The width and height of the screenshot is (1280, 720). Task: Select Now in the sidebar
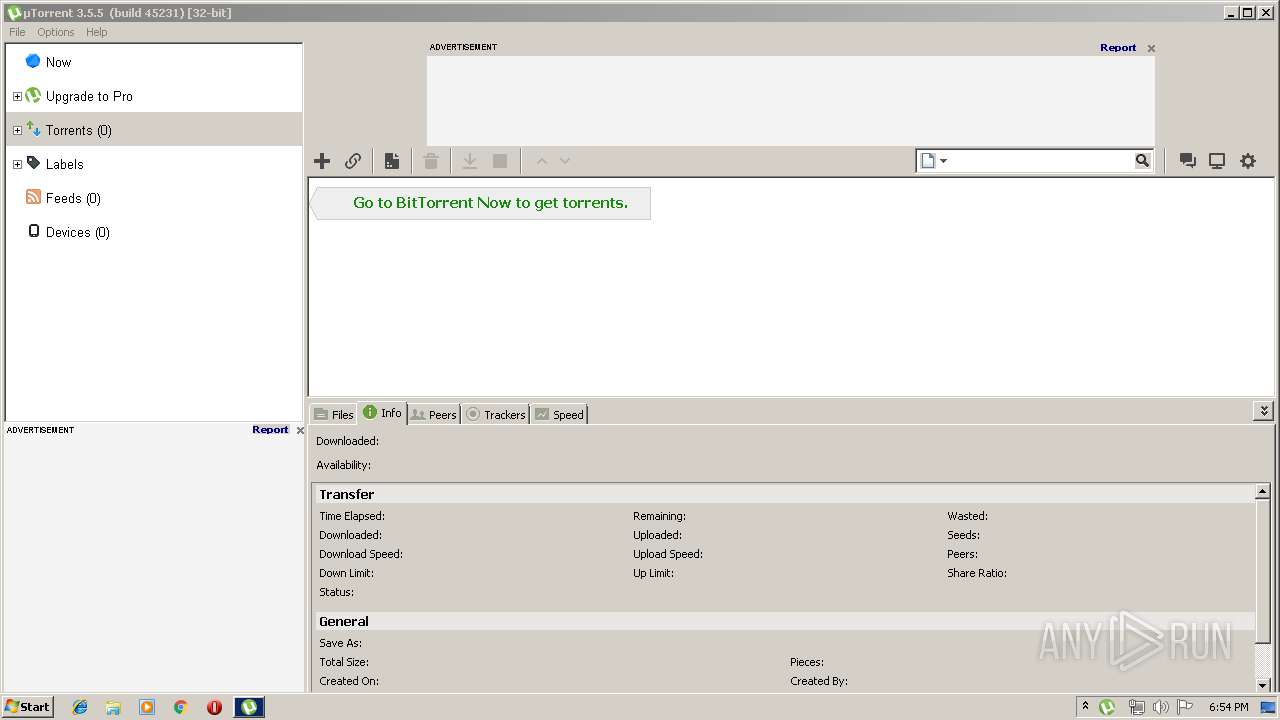point(153,62)
